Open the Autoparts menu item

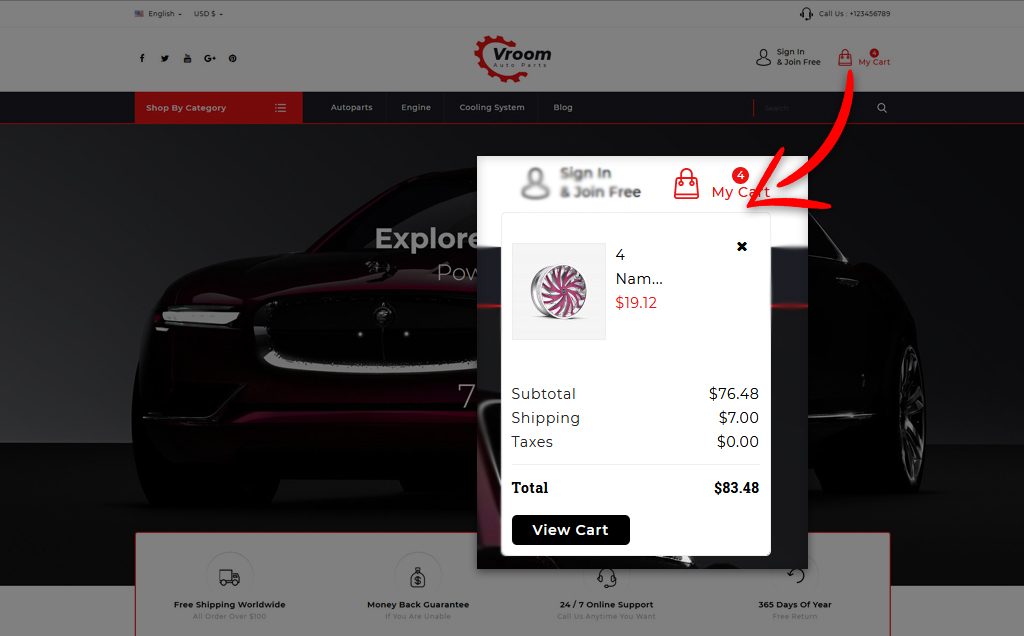pyautogui.click(x=351, y=108)
